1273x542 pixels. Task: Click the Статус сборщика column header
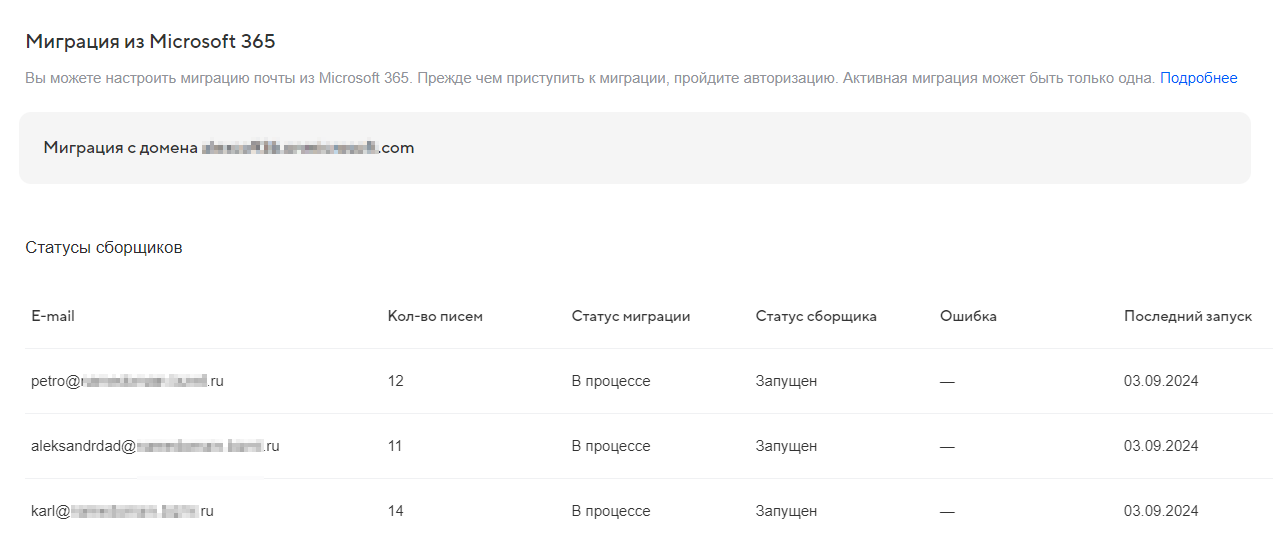point(816,316)
